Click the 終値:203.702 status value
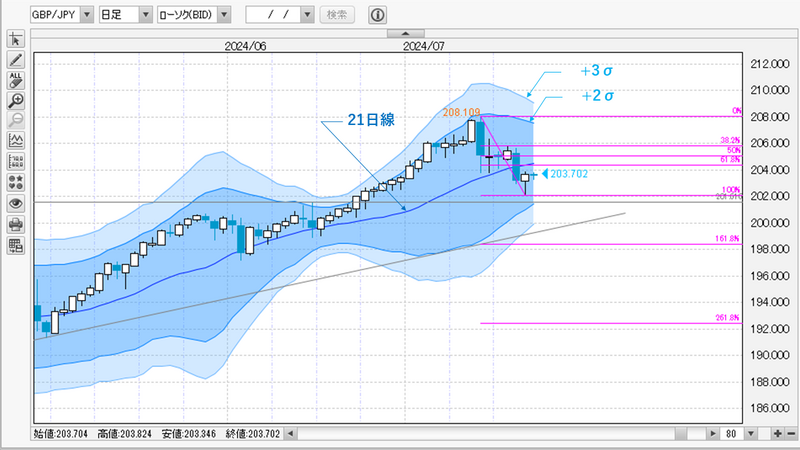800x450 pixels. pos(253,434)
